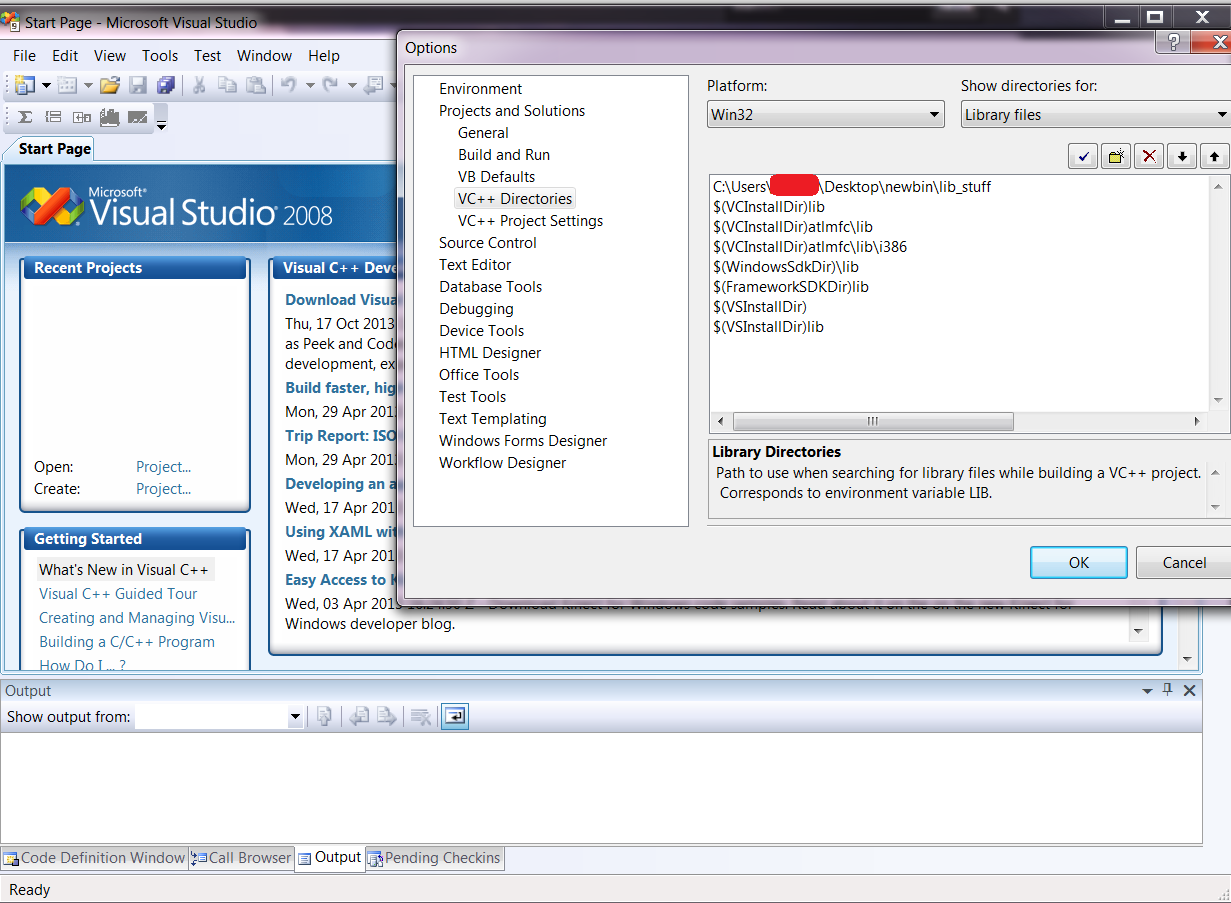Viewport: 1231px width, 903px height.
Task: Move the line down with the arrow icon
Action: 1183,156
